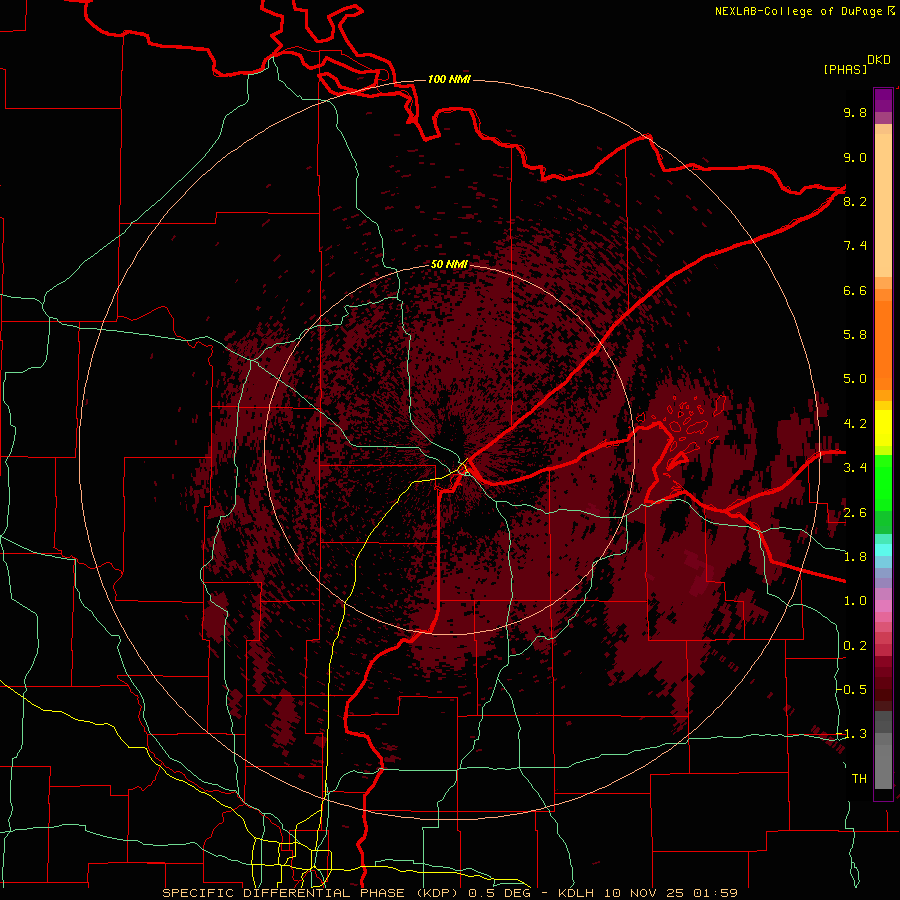Click the pink segment of the color bar
900x900 pixels.
click(883, 606)
